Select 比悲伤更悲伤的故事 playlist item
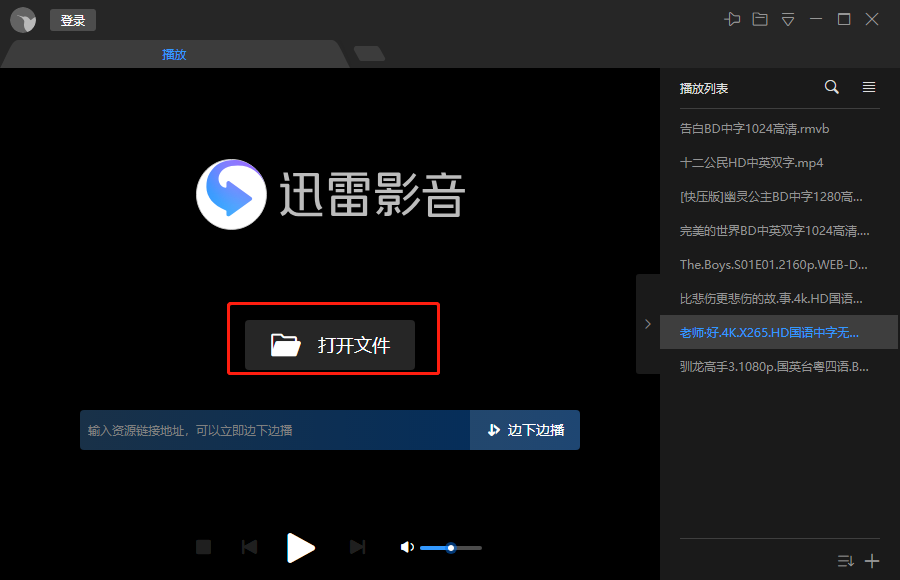This screenshot has height=580, width=900. tap(779, 298)
